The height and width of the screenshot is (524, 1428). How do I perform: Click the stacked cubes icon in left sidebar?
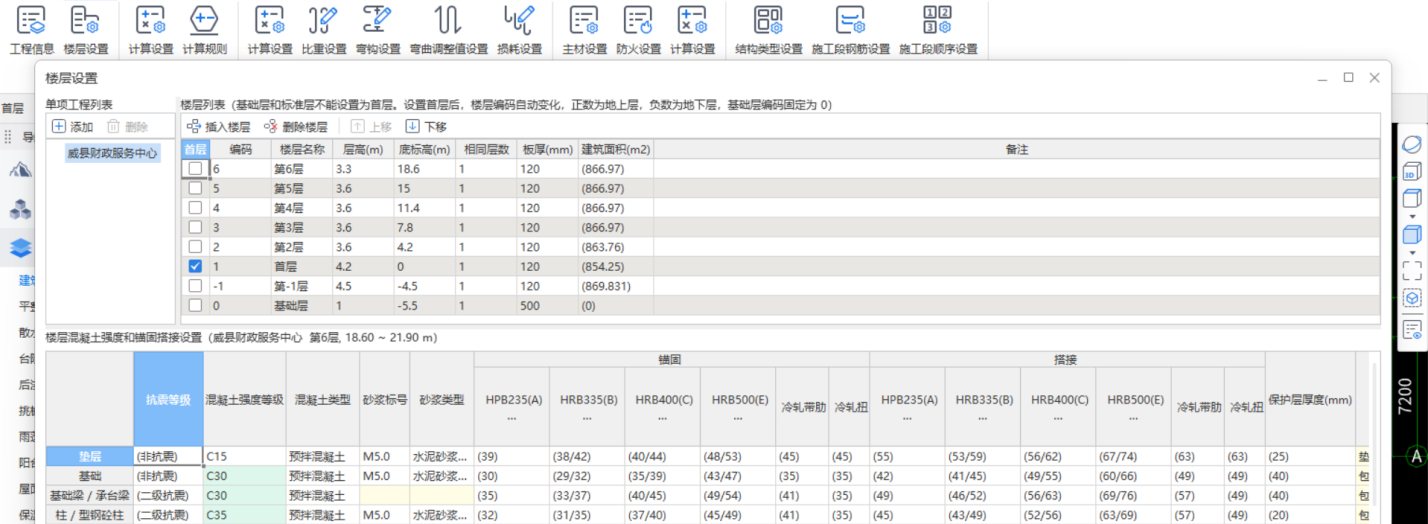point(21,209)
